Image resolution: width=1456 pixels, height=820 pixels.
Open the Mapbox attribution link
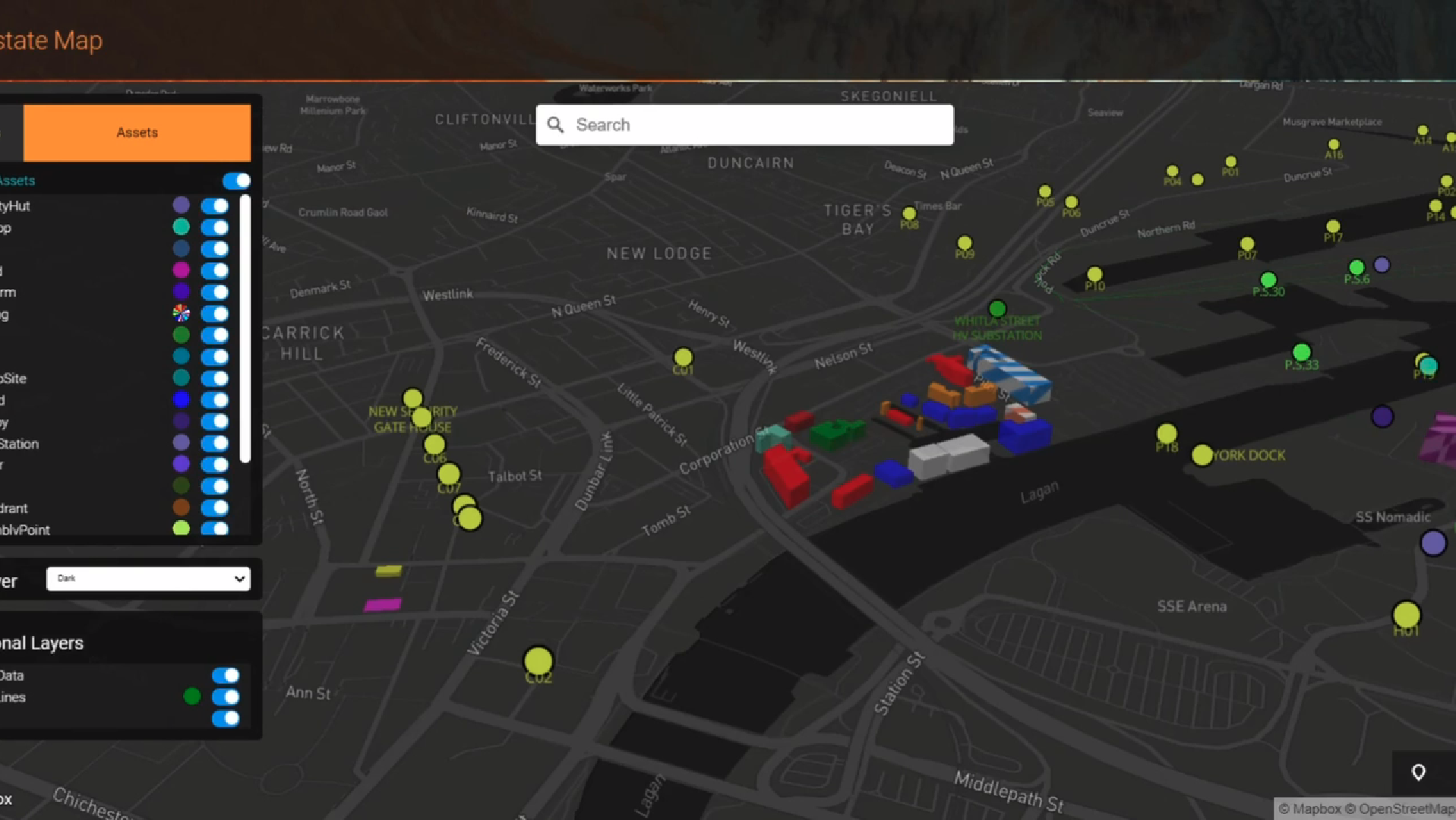(x=1309, y=809)
